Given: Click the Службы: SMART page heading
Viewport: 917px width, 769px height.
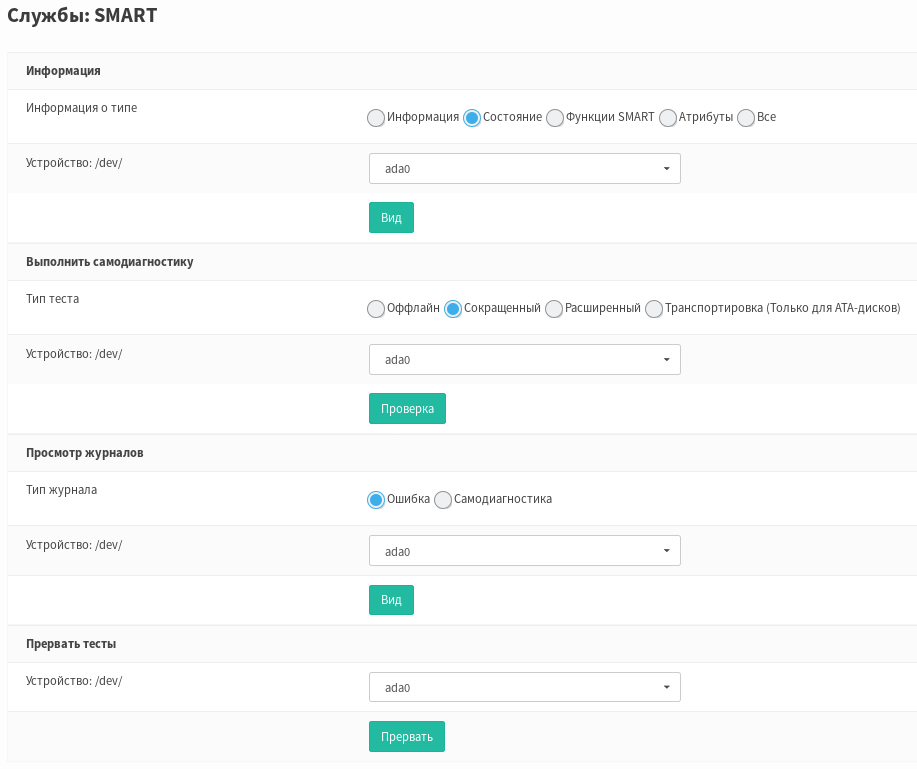Looking at the screenshot, I should click(82, 17).
